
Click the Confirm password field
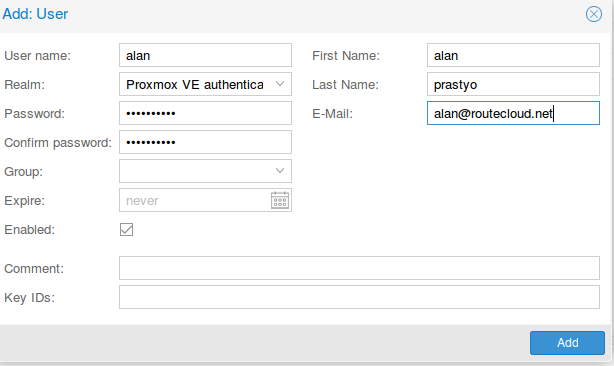click(x=205, y=142)
